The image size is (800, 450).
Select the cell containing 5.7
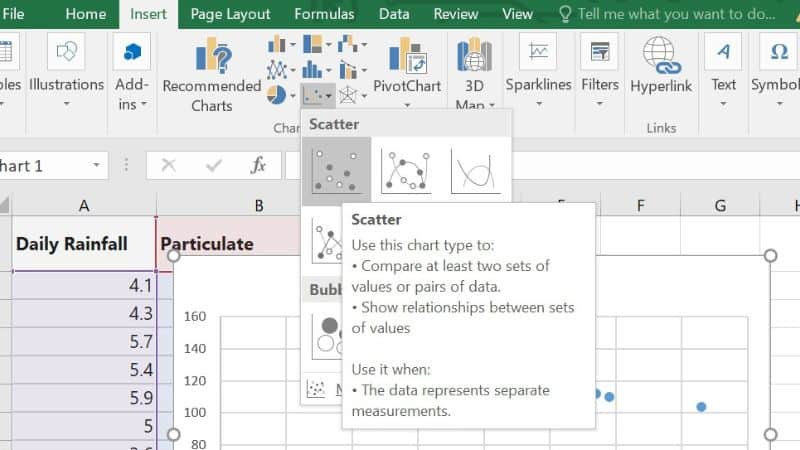[84, 341]
